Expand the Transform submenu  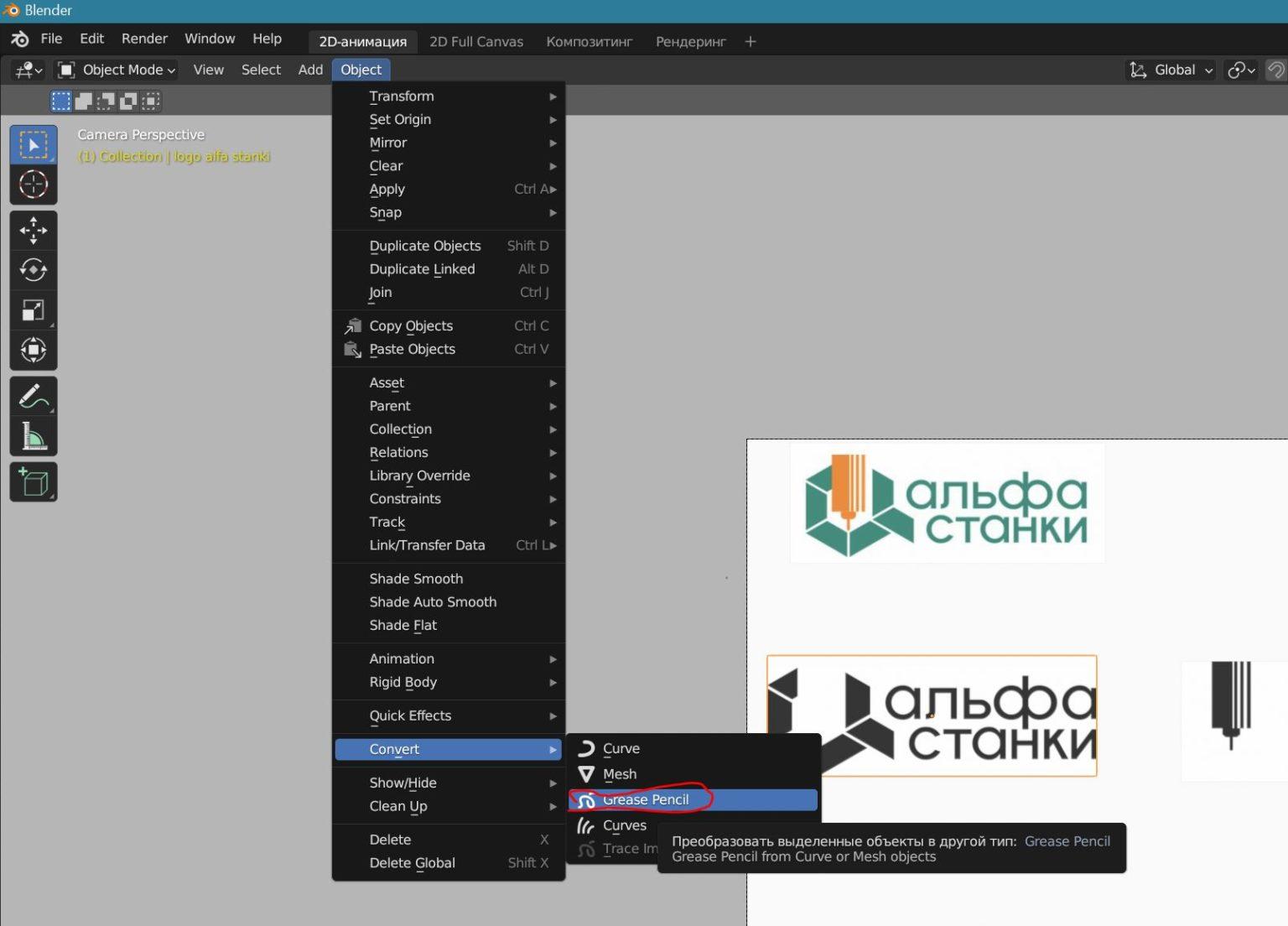(449, 96)
